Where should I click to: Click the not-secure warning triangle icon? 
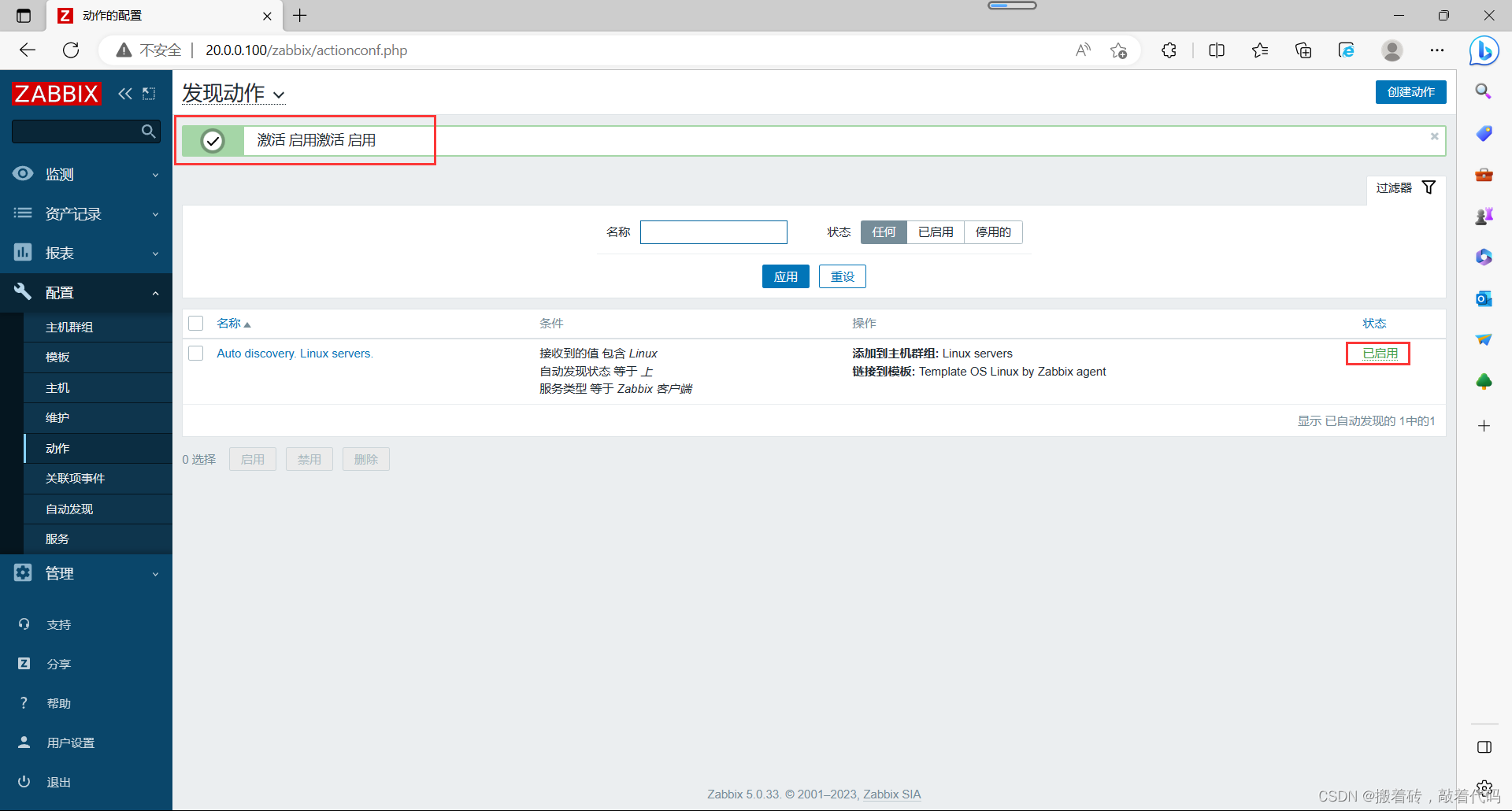(x=124, y=50)
